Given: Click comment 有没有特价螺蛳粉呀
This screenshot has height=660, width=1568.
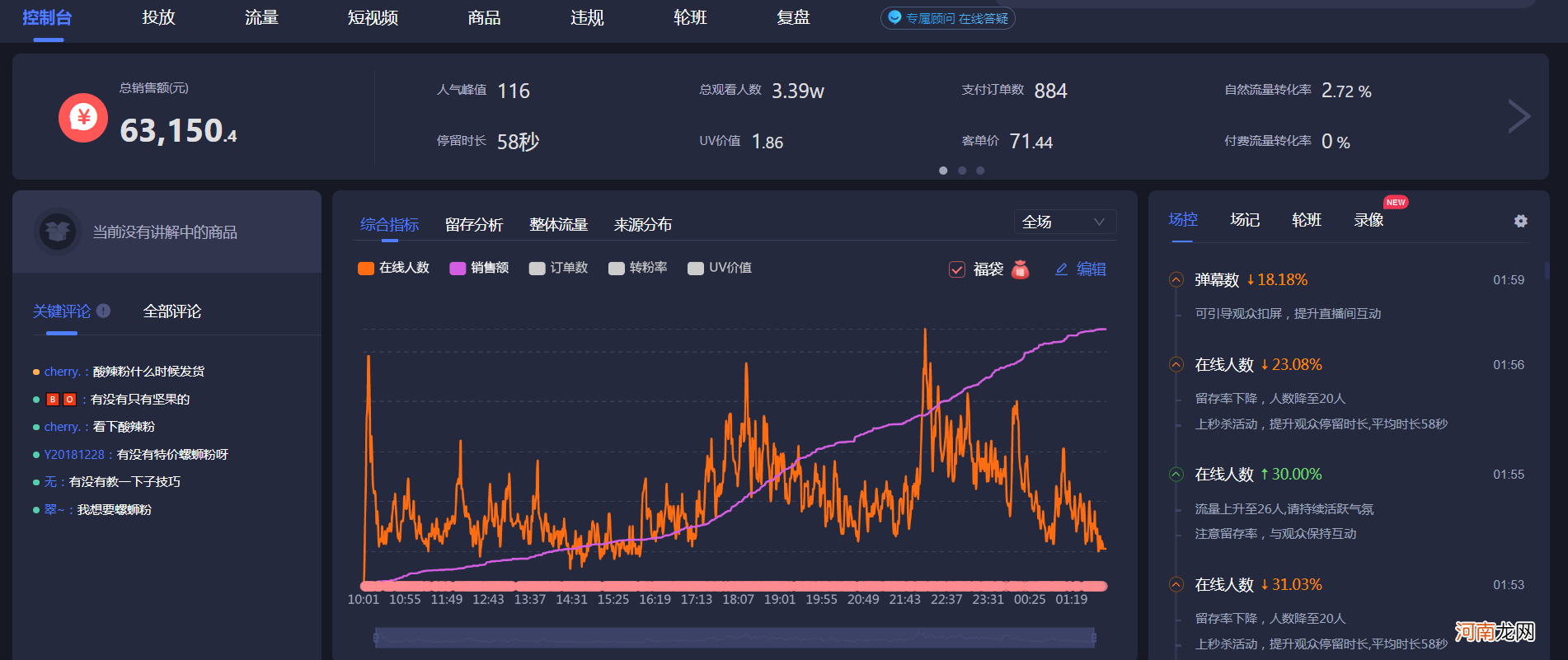Looking at the screenshot, I should (x=172, y=455).
